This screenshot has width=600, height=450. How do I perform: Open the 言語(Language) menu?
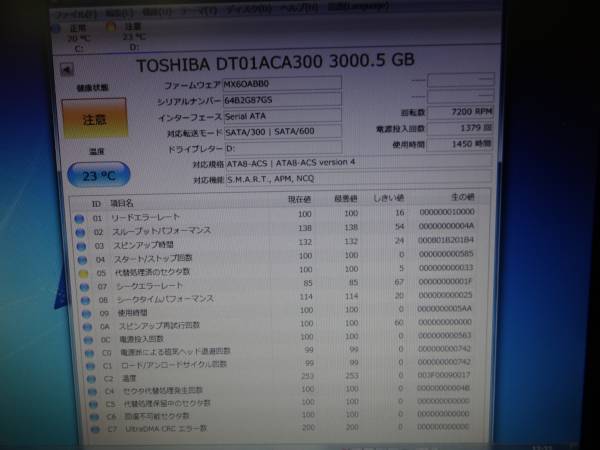pyautogui.click(x=359, y=7)
